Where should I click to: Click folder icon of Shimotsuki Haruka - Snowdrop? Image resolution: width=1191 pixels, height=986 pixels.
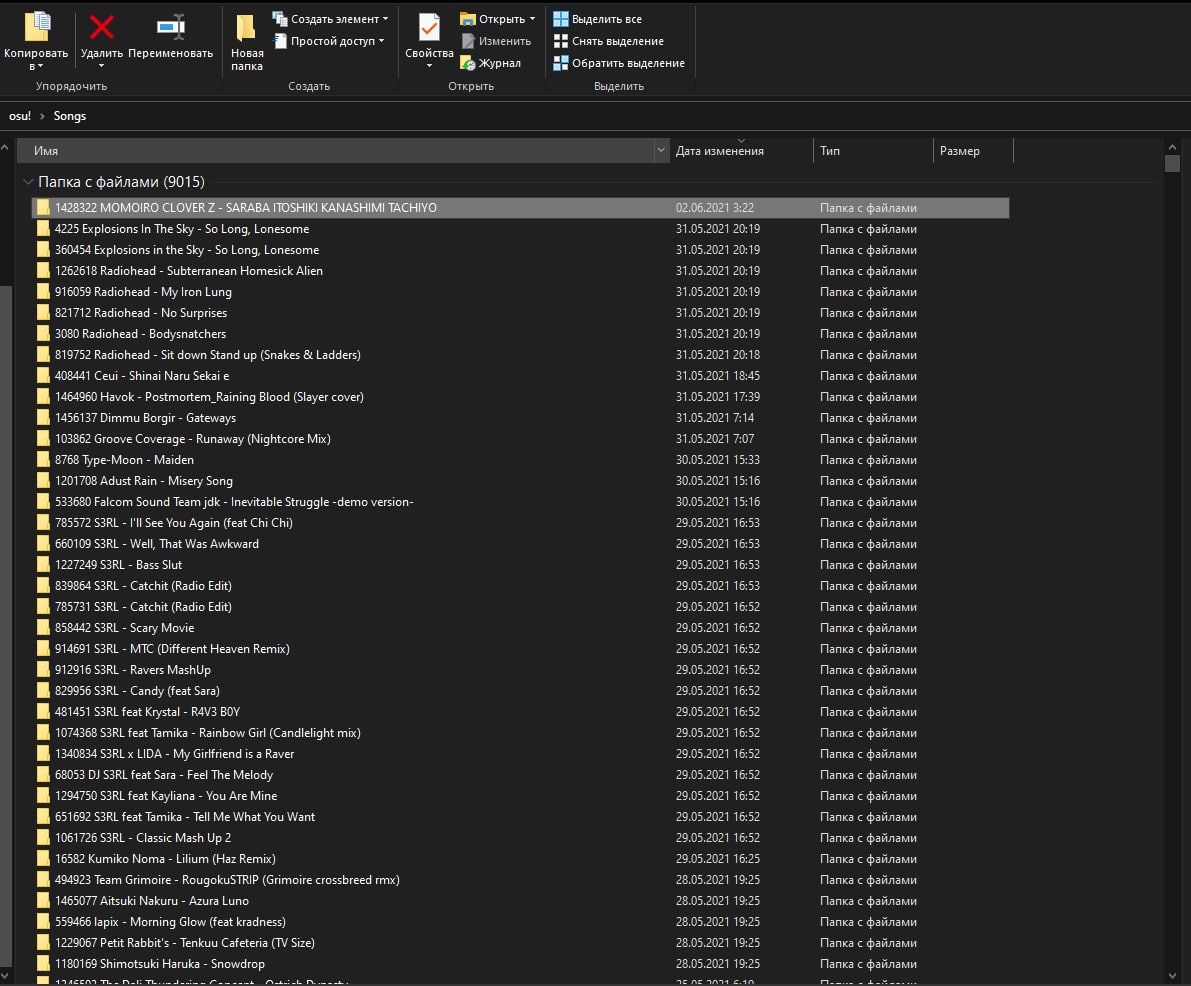click(x=43, y=963)
